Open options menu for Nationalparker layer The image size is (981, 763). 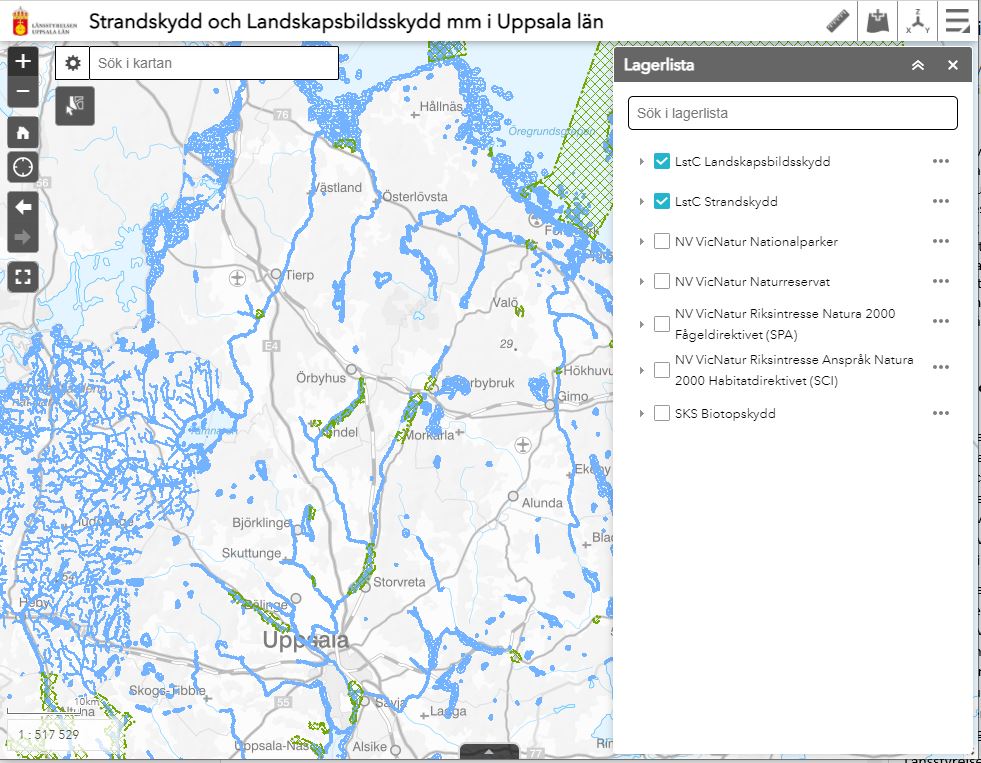pyautogui.click(x=940, y=241)
